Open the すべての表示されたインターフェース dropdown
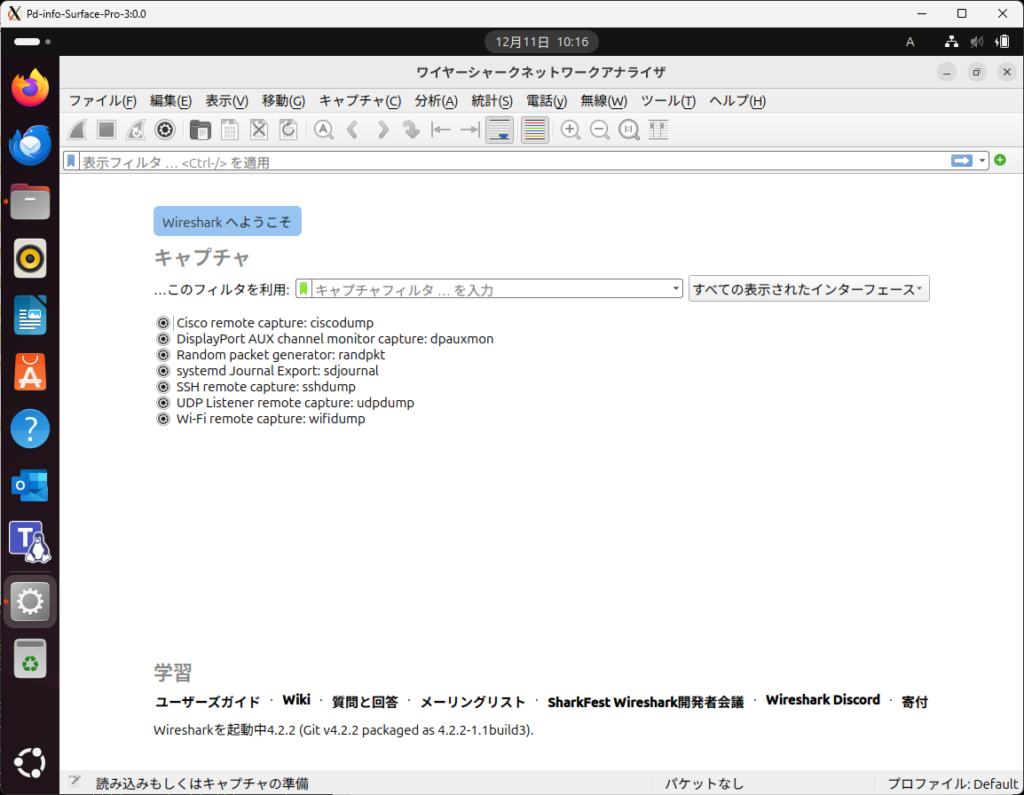Image resolution: width=1024 pixels, height=795 pixels. pos(808,289)
